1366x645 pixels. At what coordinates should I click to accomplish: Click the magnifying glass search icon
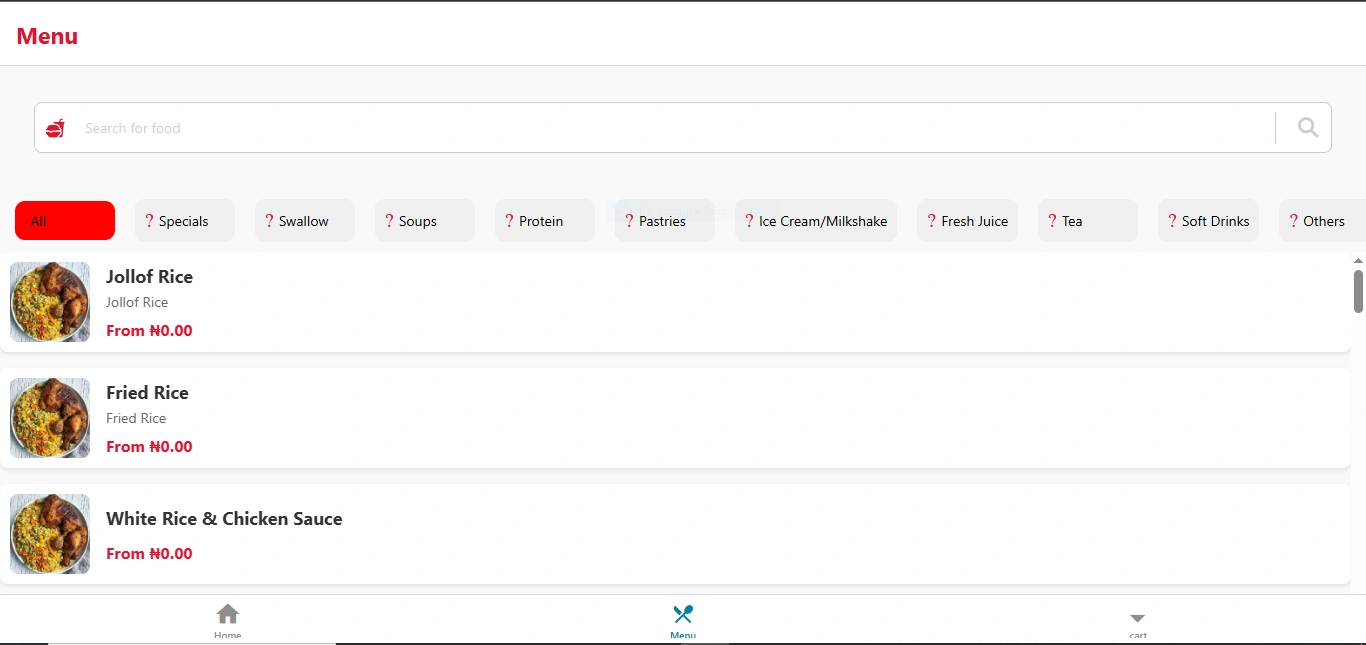(x=1307, y=127)
